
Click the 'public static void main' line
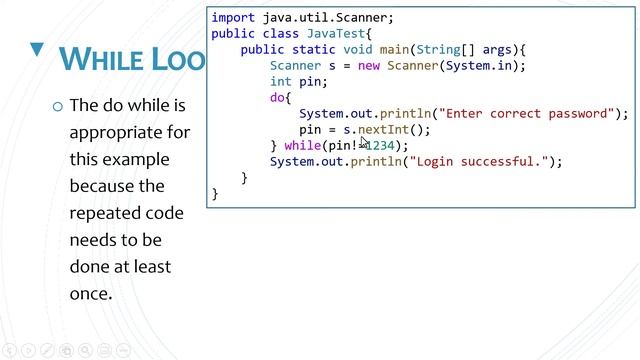point(383,50)
